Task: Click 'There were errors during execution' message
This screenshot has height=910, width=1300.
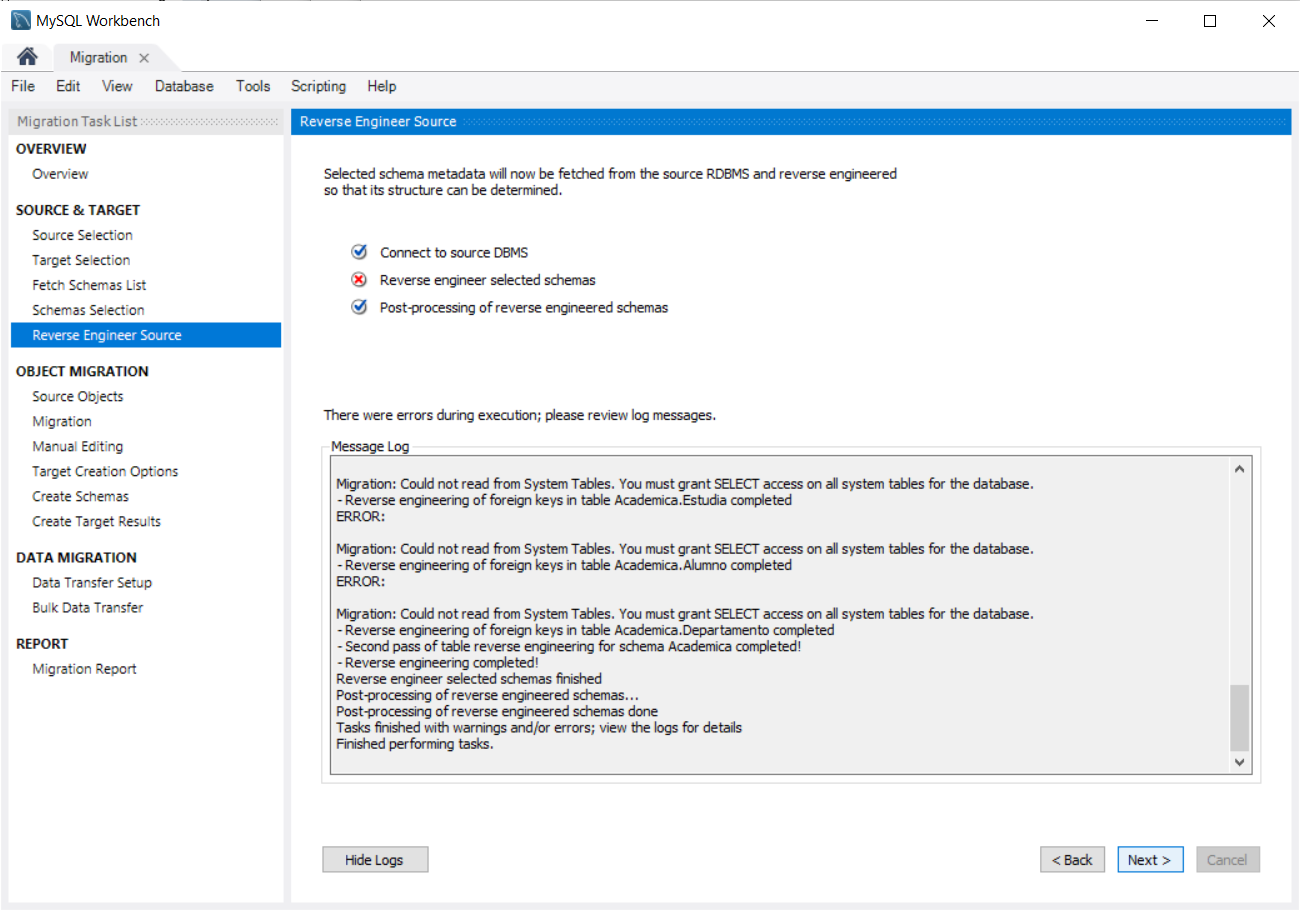Action: pos(520,415)
